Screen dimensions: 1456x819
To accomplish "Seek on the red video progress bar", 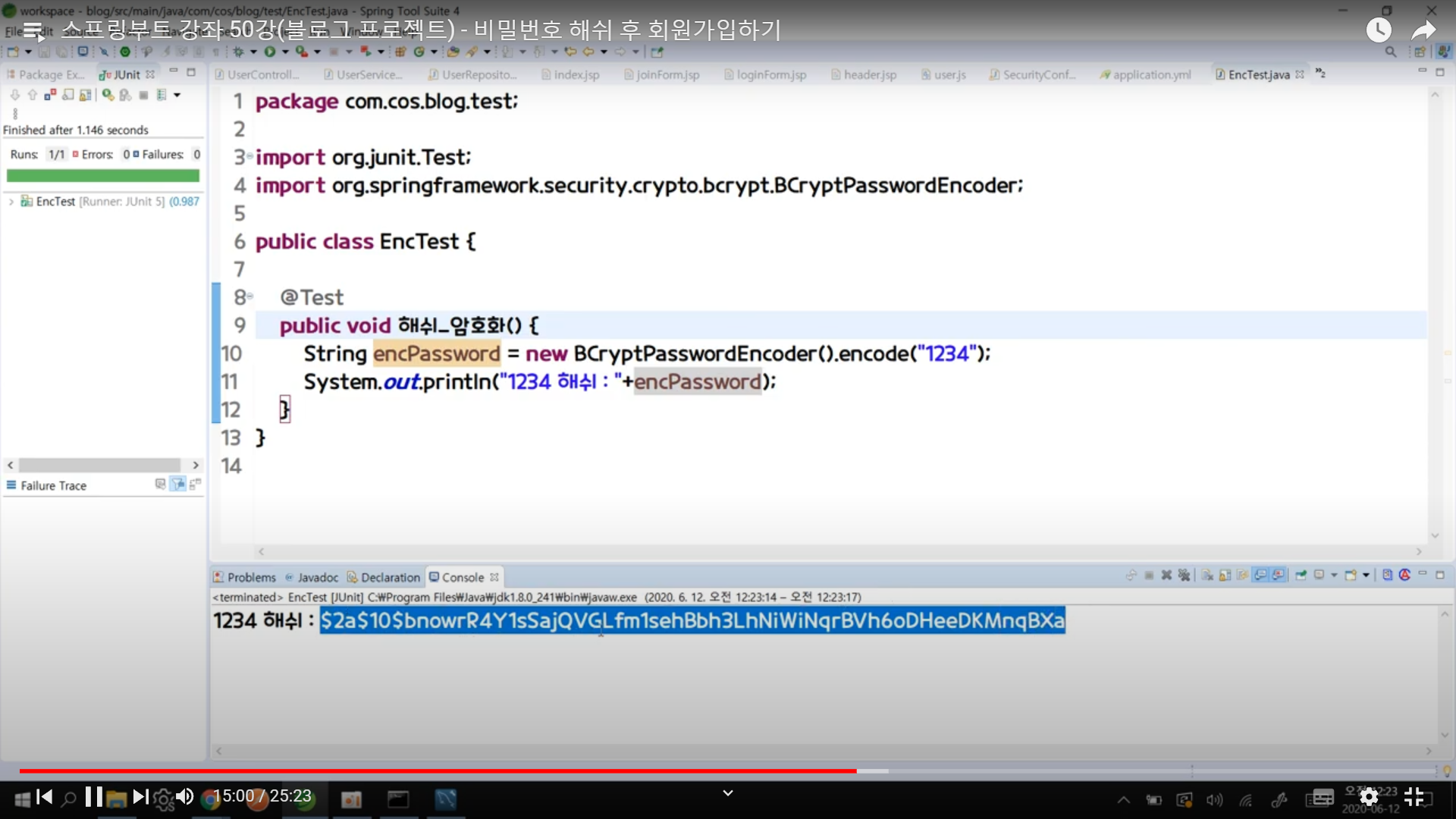I will point(438,770).
